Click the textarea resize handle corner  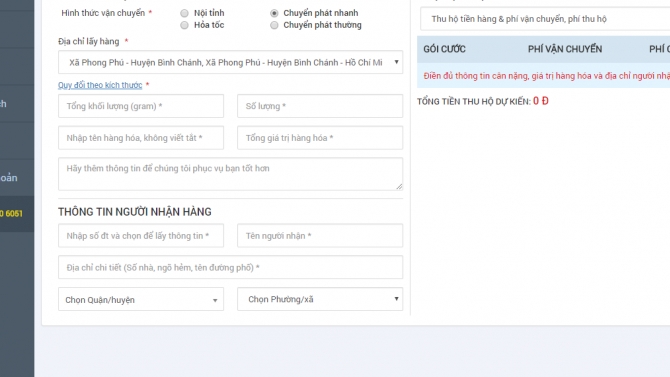click(399, 186)
